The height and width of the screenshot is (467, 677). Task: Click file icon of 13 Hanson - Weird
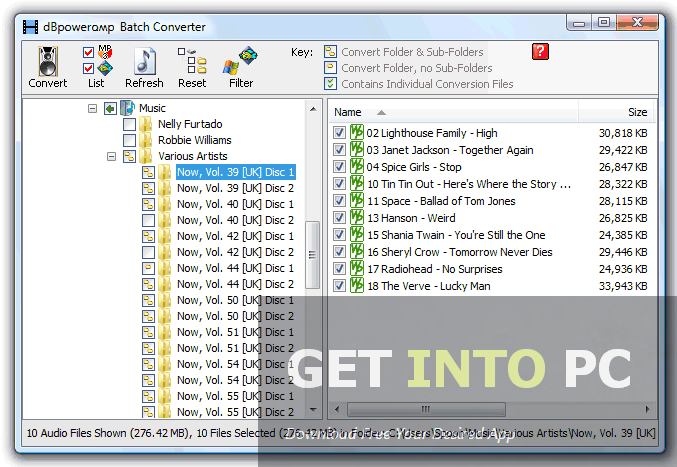pos(357,218)
